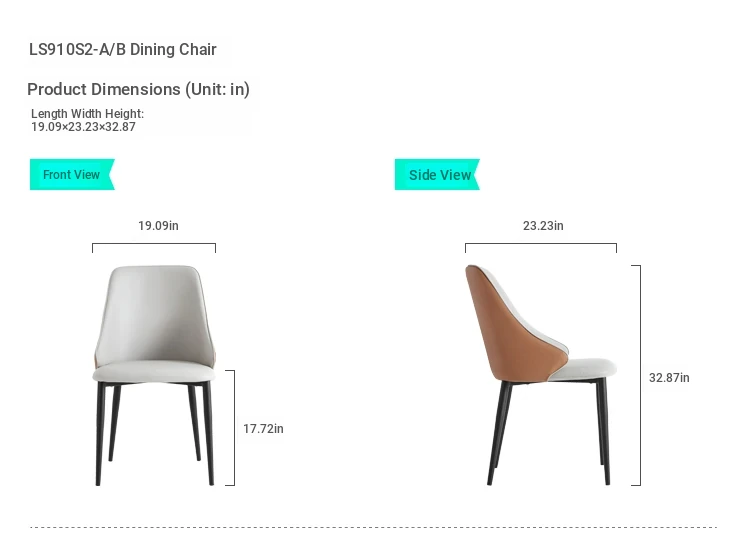Click the 17.72in seat height label

[263, 428]
